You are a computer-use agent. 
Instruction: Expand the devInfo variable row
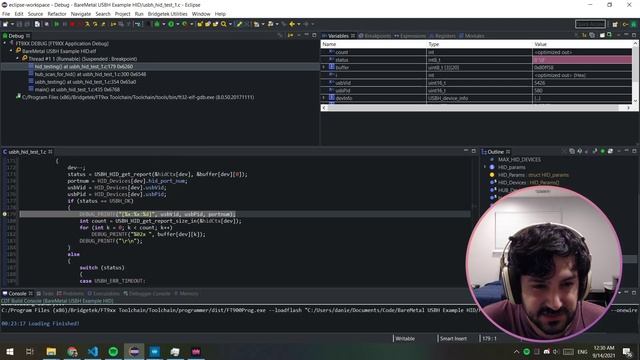point(324,98)
